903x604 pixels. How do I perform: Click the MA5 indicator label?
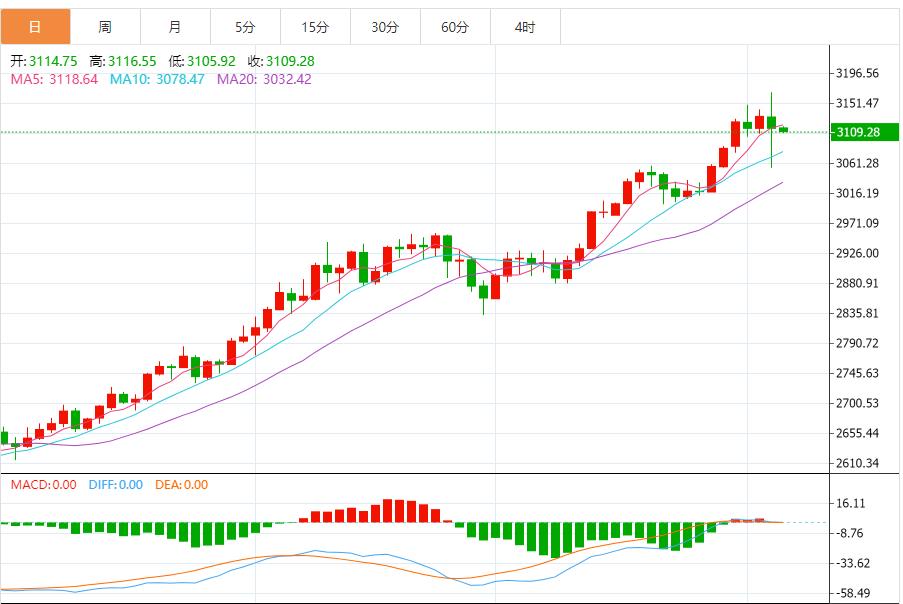pyautogui.click(x=54, y=79)
